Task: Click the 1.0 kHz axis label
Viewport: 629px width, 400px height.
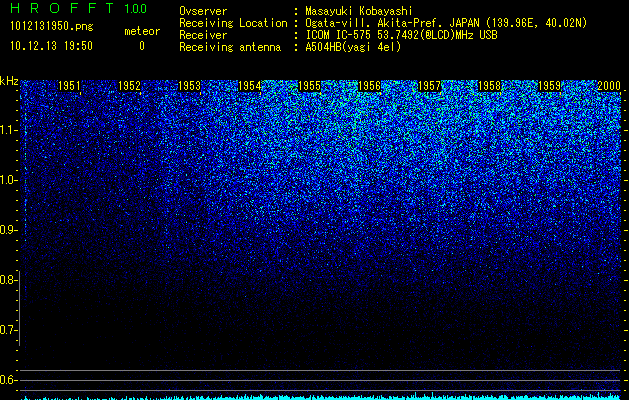Action: click(7, 180)
